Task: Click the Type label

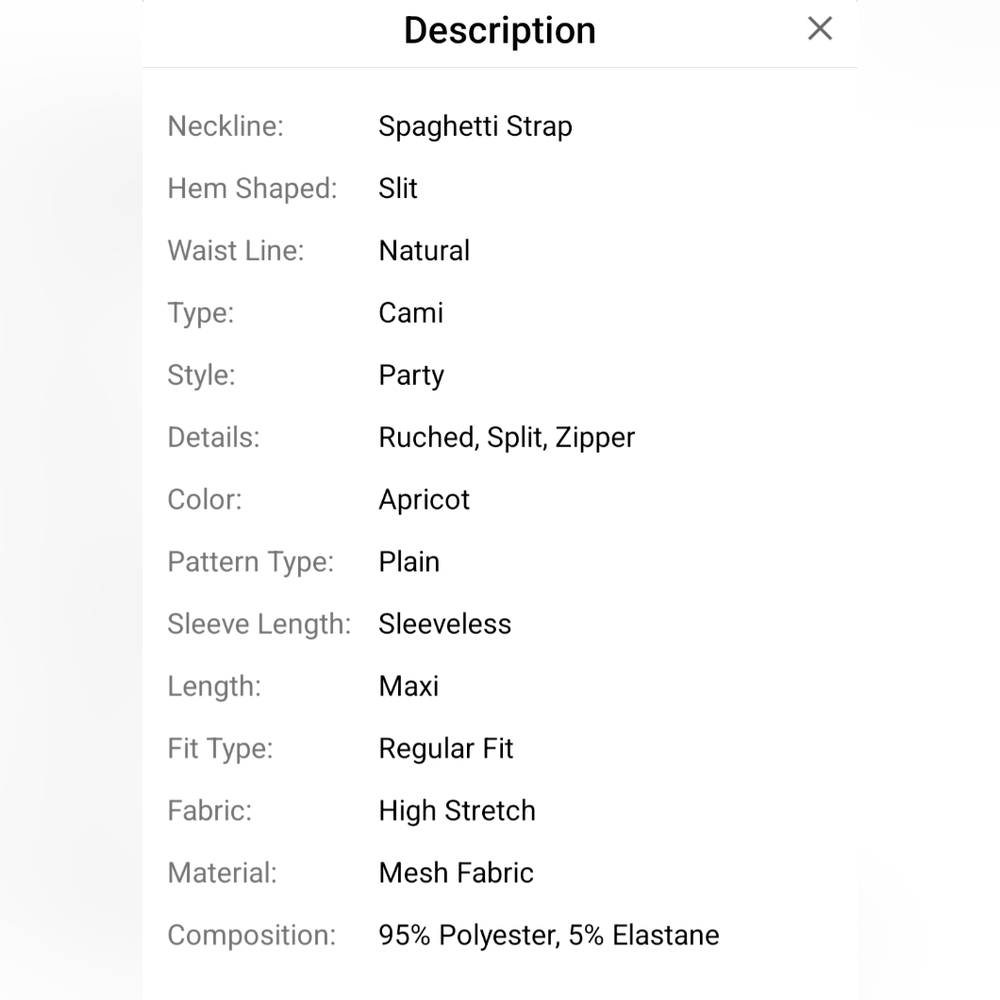Action: 200,313
